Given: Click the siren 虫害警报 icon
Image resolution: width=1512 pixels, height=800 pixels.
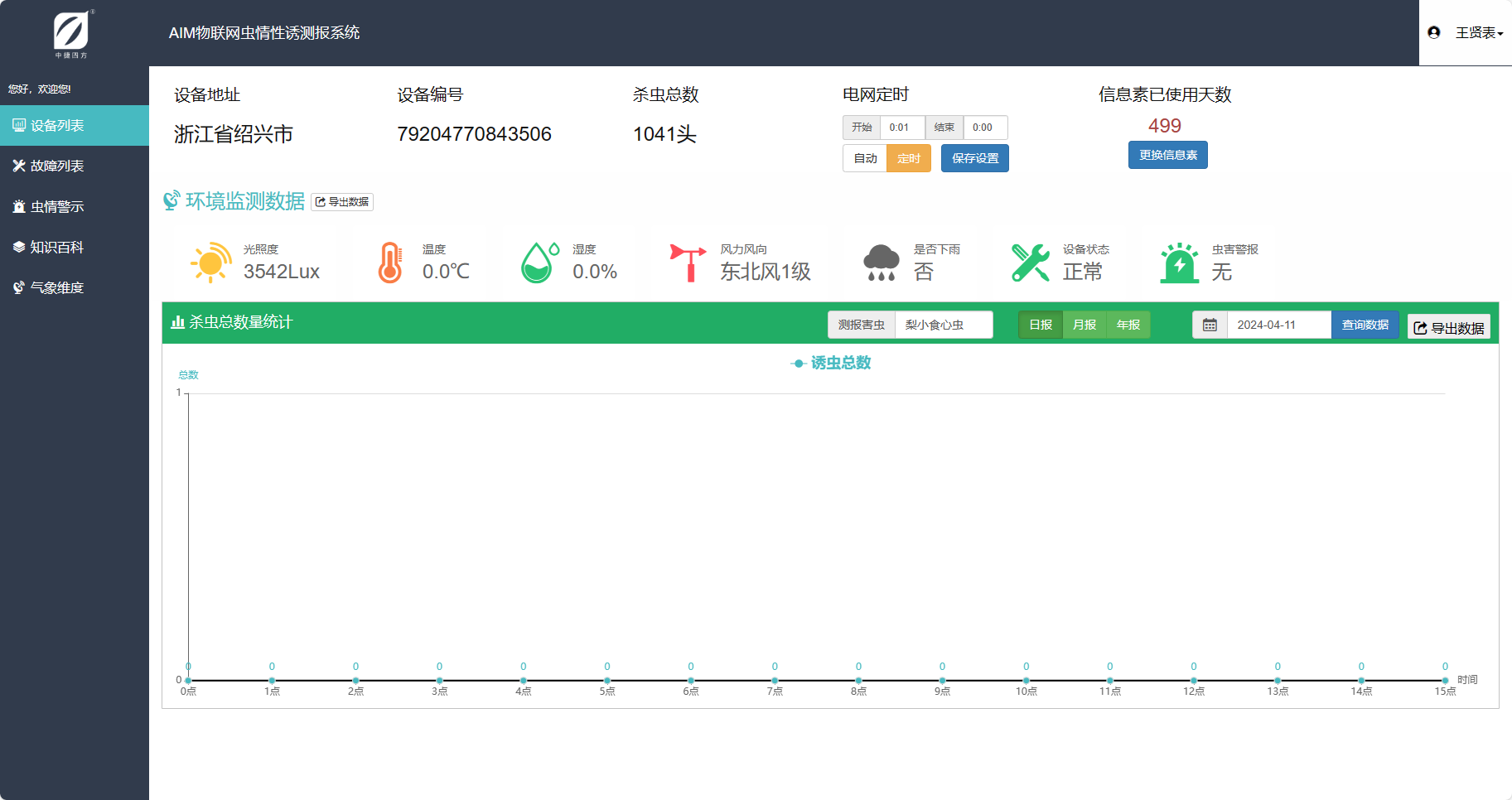Looking at the screenshot, I should click(1180, 263).
